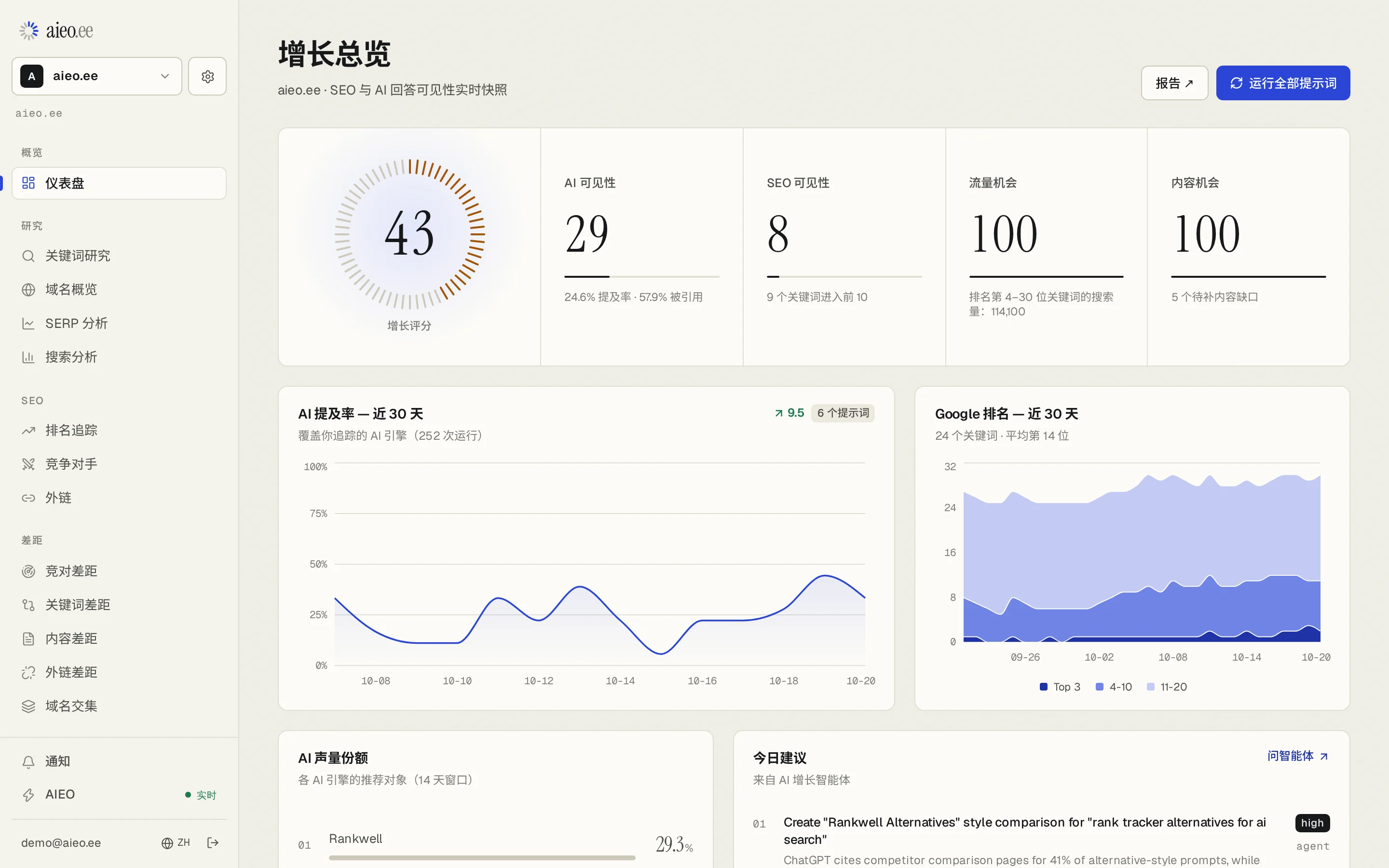Click the 实时 status indicator
The image size is (1389, 868).
200,795
